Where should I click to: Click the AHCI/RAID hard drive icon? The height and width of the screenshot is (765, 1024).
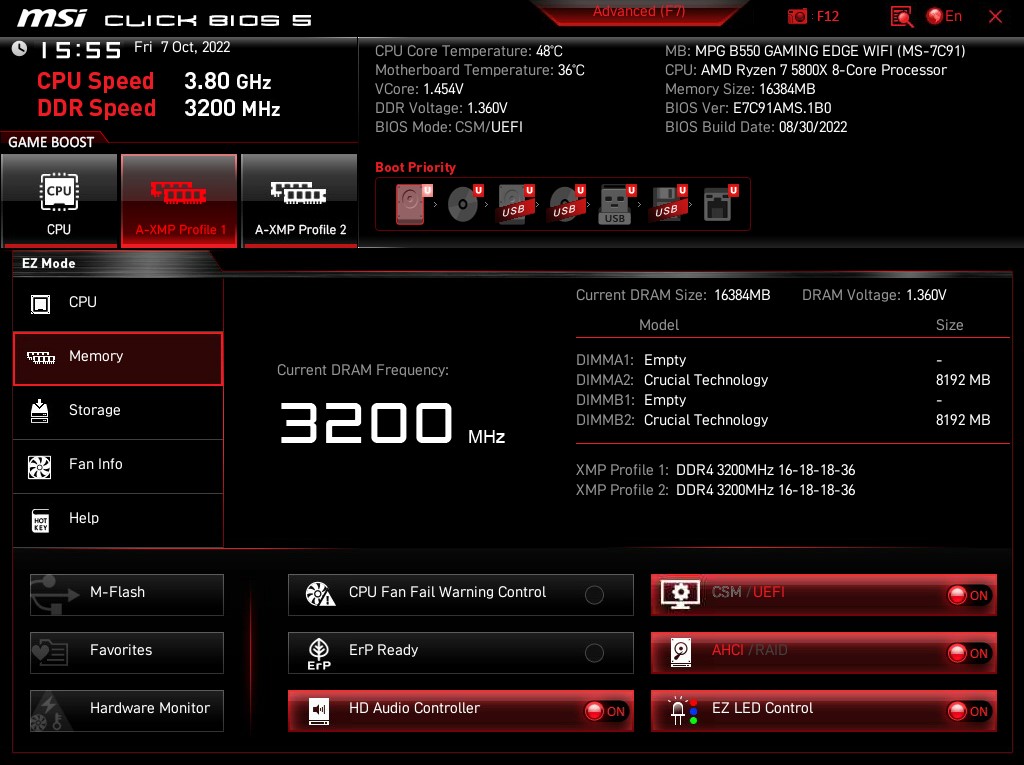(680, 653)
